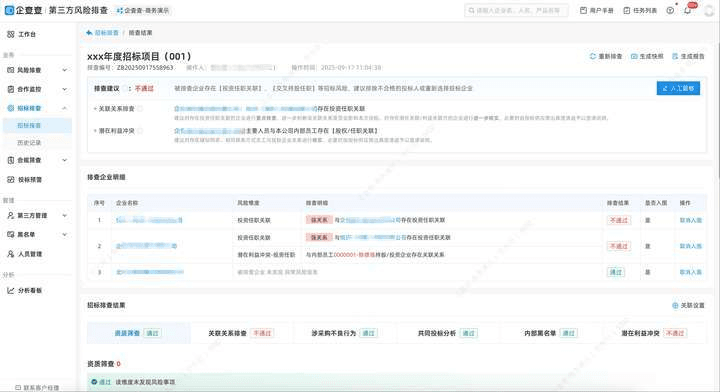Image resolution: width=720 pixels, height=392 pixels.
Task: Click the 招标排查 parent menu icon
Action: 11,108
